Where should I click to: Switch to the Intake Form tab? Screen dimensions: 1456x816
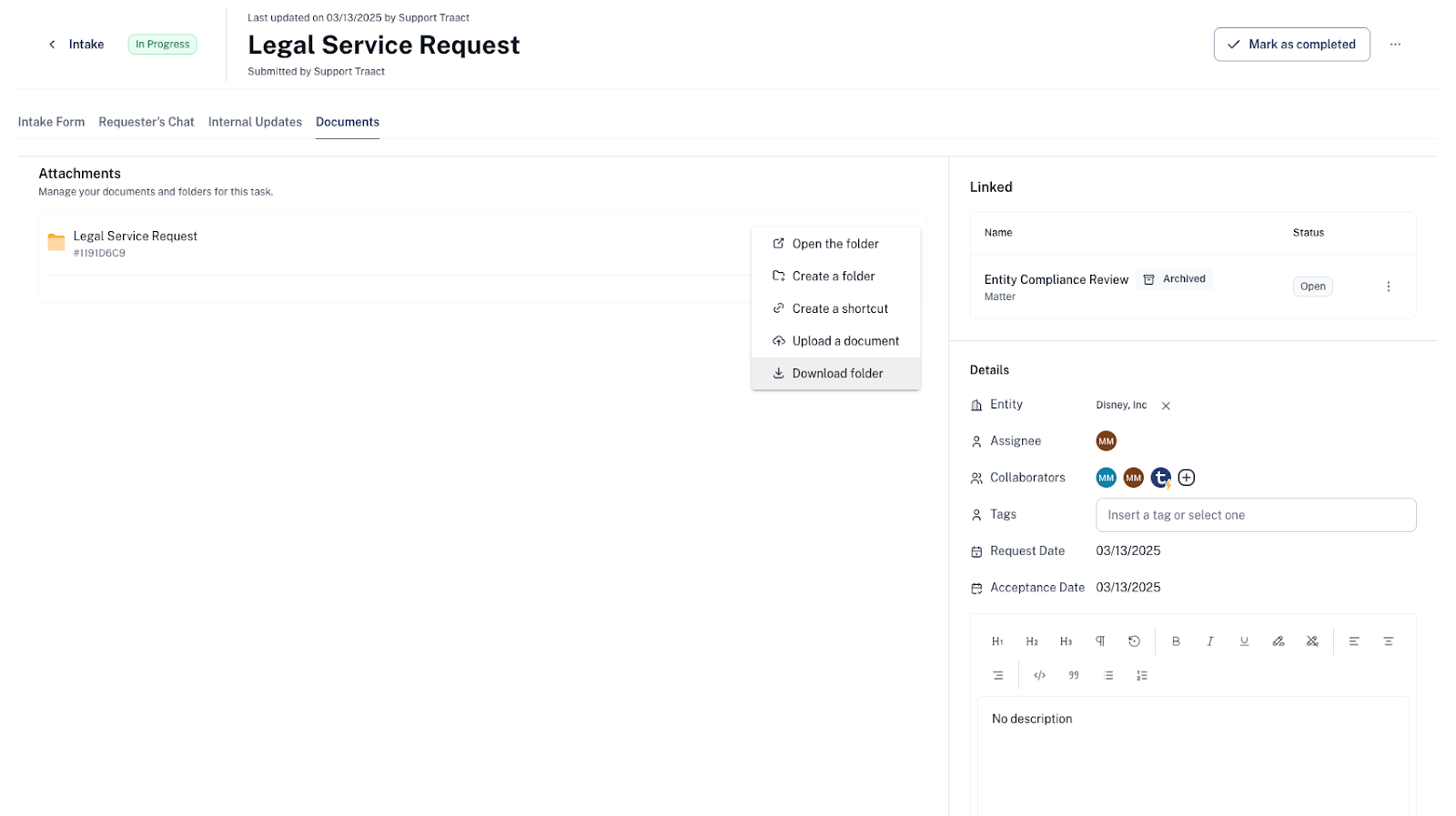pos(51,122)
